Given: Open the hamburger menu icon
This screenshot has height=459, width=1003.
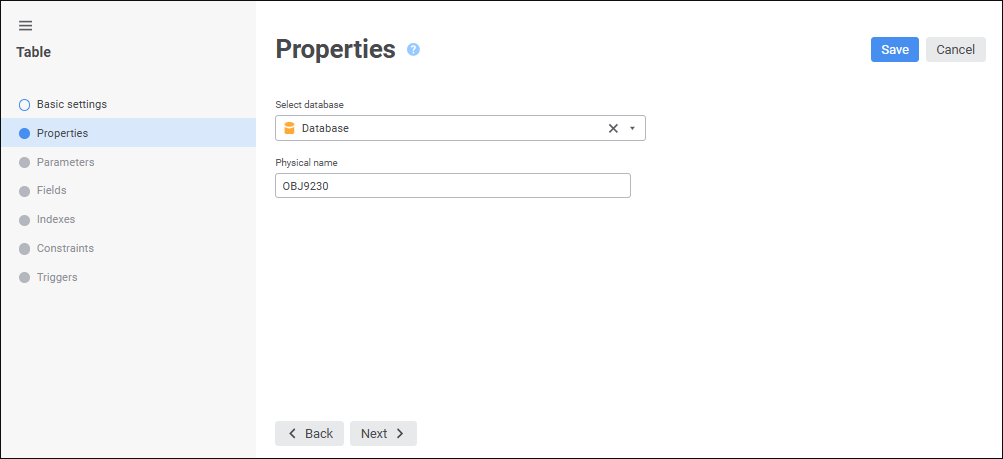Looking at the screenshot, I should (x=25, y=25).
